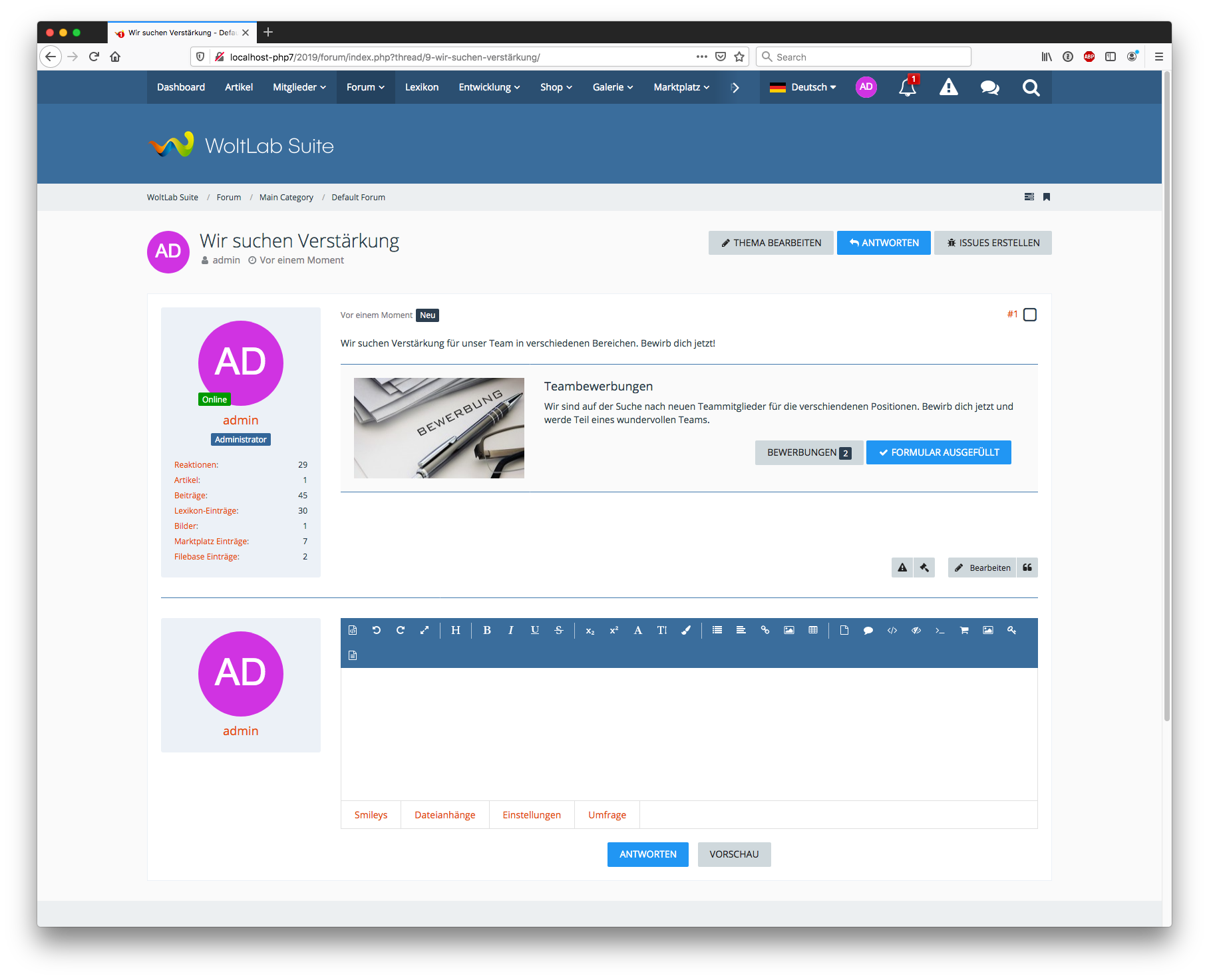Open the text color brush tool
The width and height of the screenshot is (1209, 980).
[x=686, y=631]
